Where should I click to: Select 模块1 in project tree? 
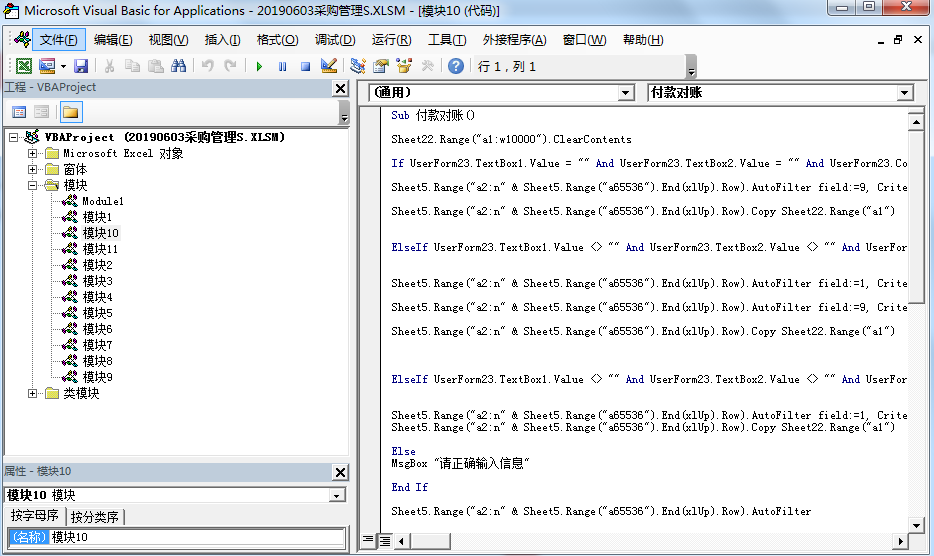point(97,218)
